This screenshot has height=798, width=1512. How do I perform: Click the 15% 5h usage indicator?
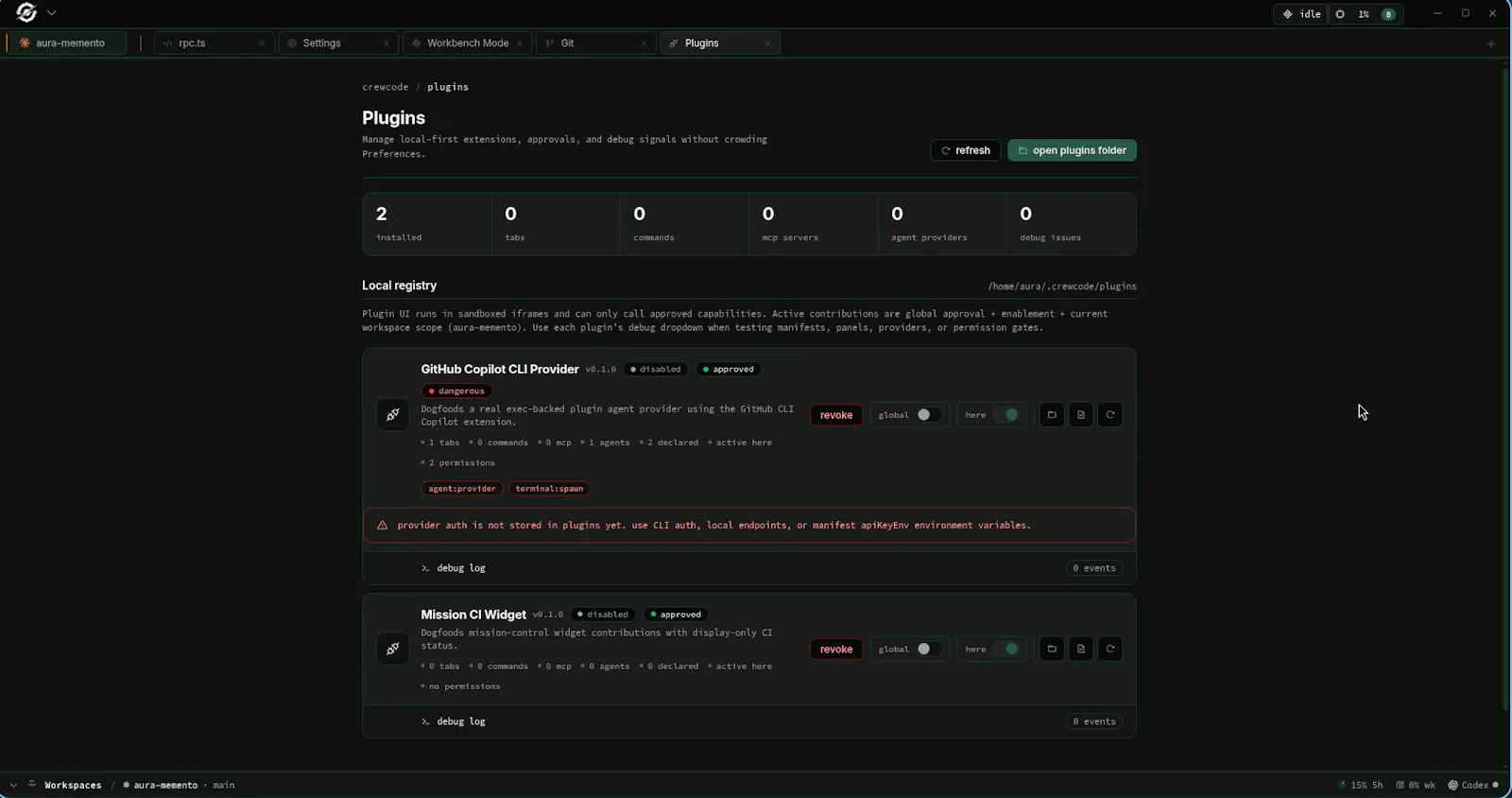1362,786
